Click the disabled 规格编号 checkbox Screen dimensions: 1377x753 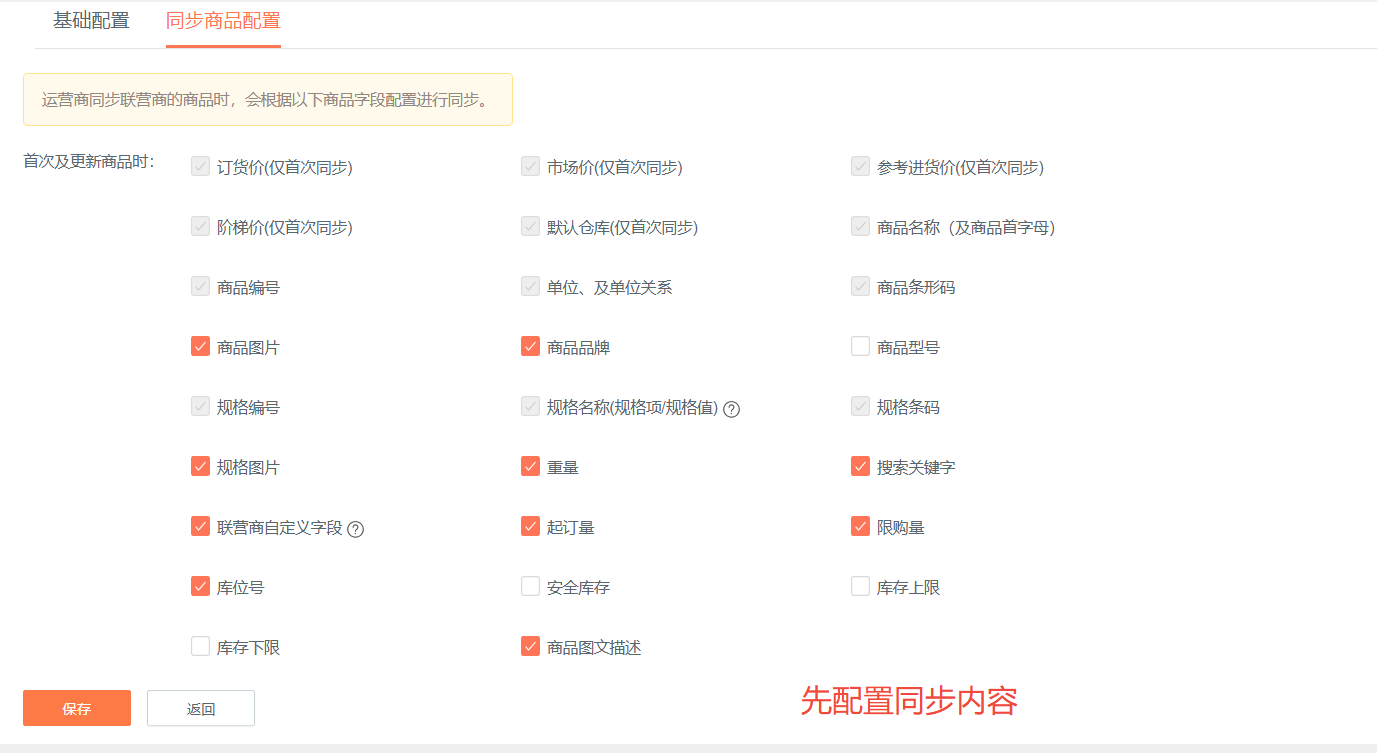[200, 406]
